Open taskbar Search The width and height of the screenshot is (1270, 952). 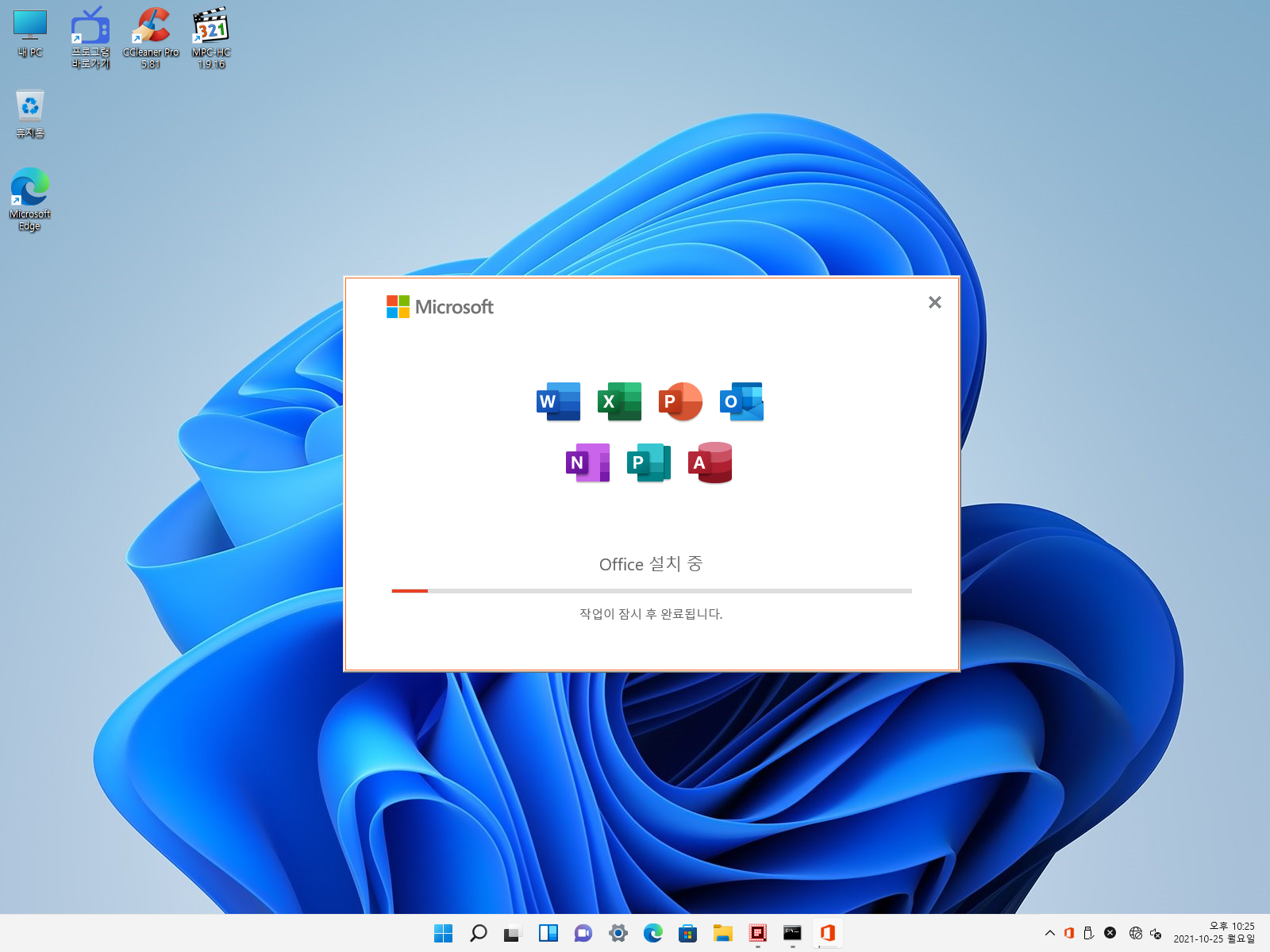tap(479, 934)
